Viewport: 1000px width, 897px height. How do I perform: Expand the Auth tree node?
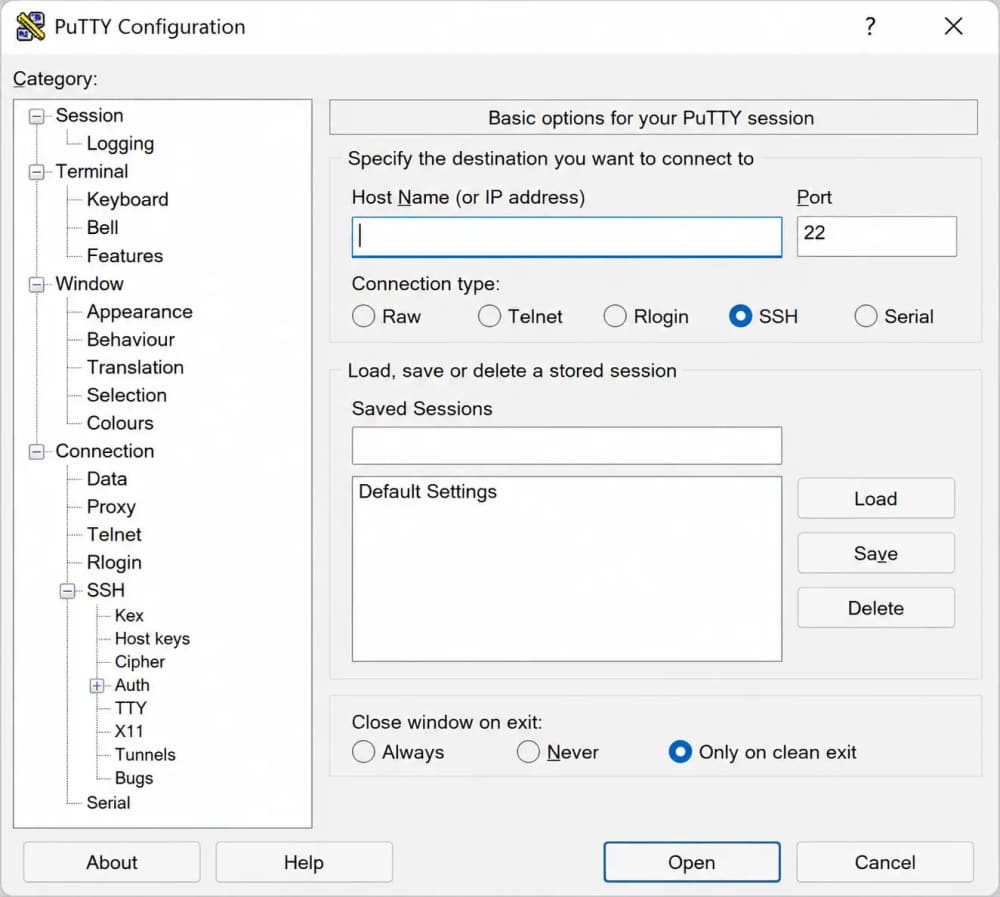click(96, 686)
